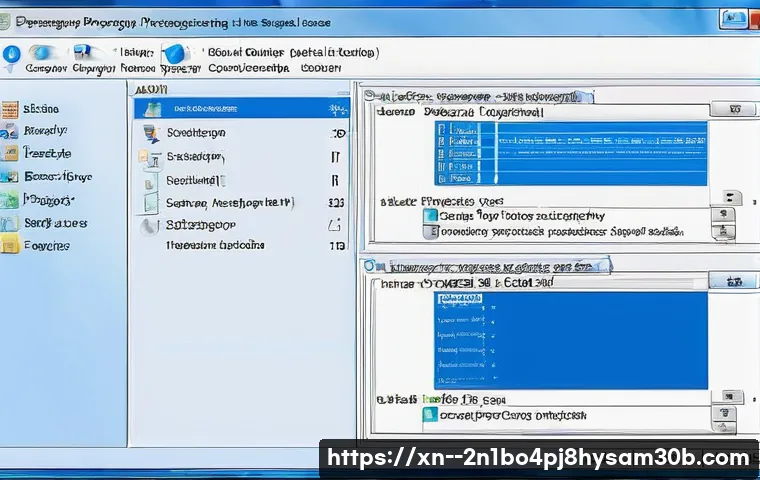Select the last middle-list row, value 113
Screen dimensions: 760x480
coord(241,245)
